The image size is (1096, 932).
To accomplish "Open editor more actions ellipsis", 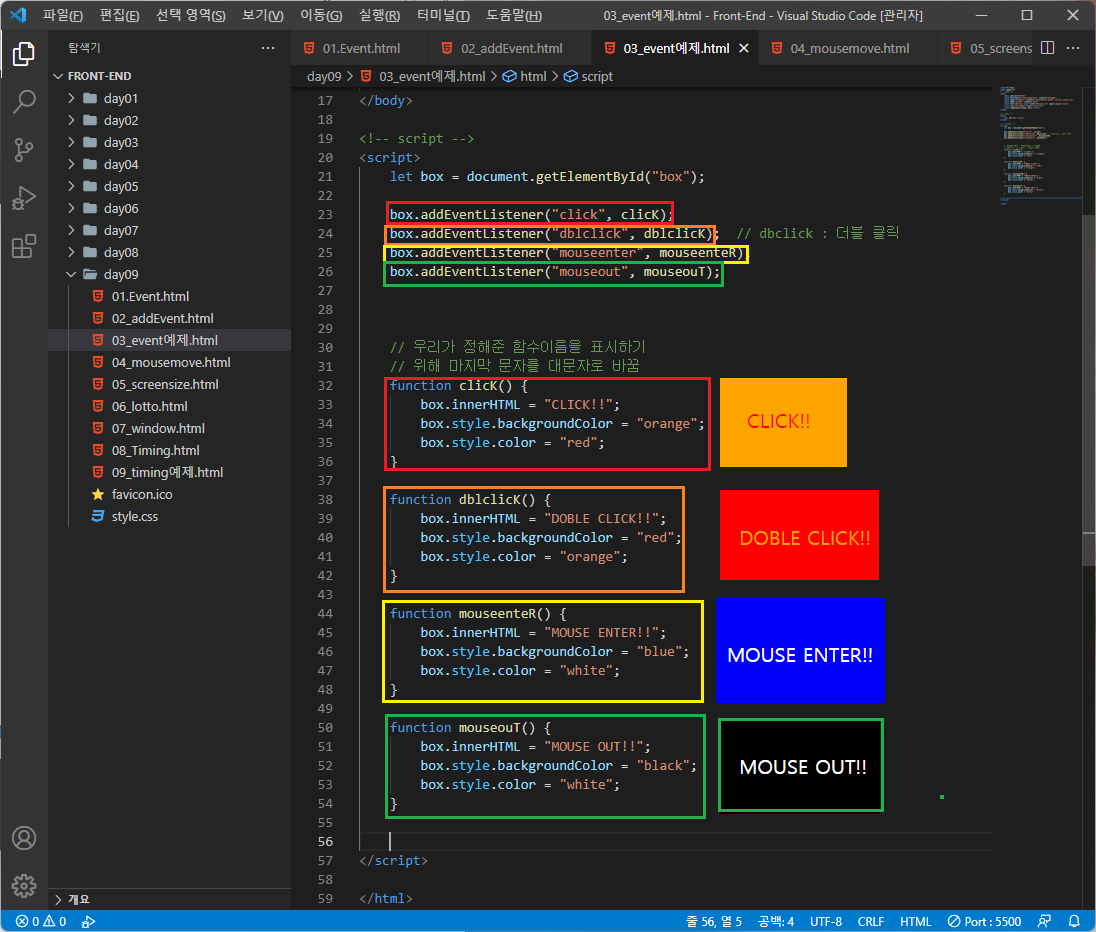I will 1073,48.
